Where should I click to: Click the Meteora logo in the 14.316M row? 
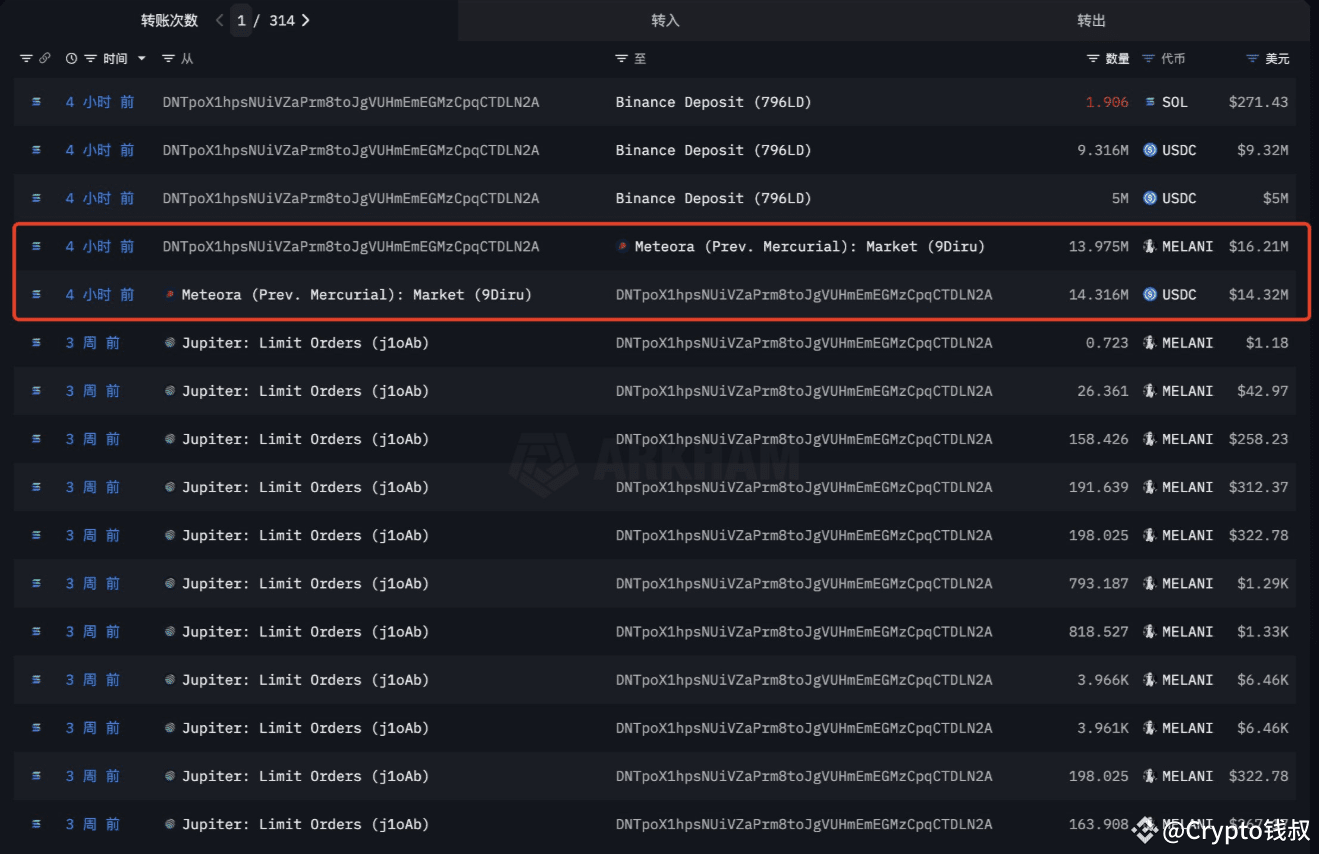pyautogui.click(x=170, y=295)
